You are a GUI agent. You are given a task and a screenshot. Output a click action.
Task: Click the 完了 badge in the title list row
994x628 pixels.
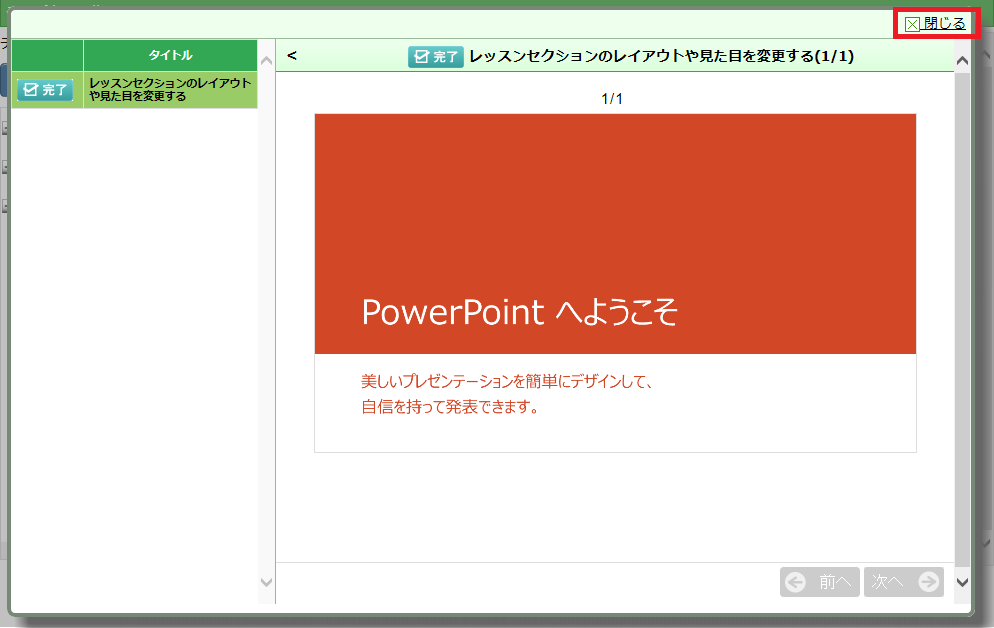45,90
